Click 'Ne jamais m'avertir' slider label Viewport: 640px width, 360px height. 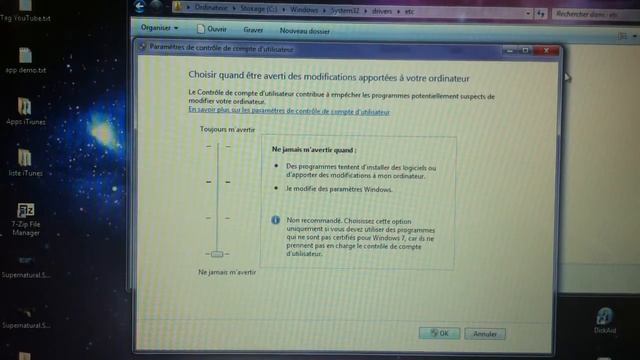tap(227, 272)
